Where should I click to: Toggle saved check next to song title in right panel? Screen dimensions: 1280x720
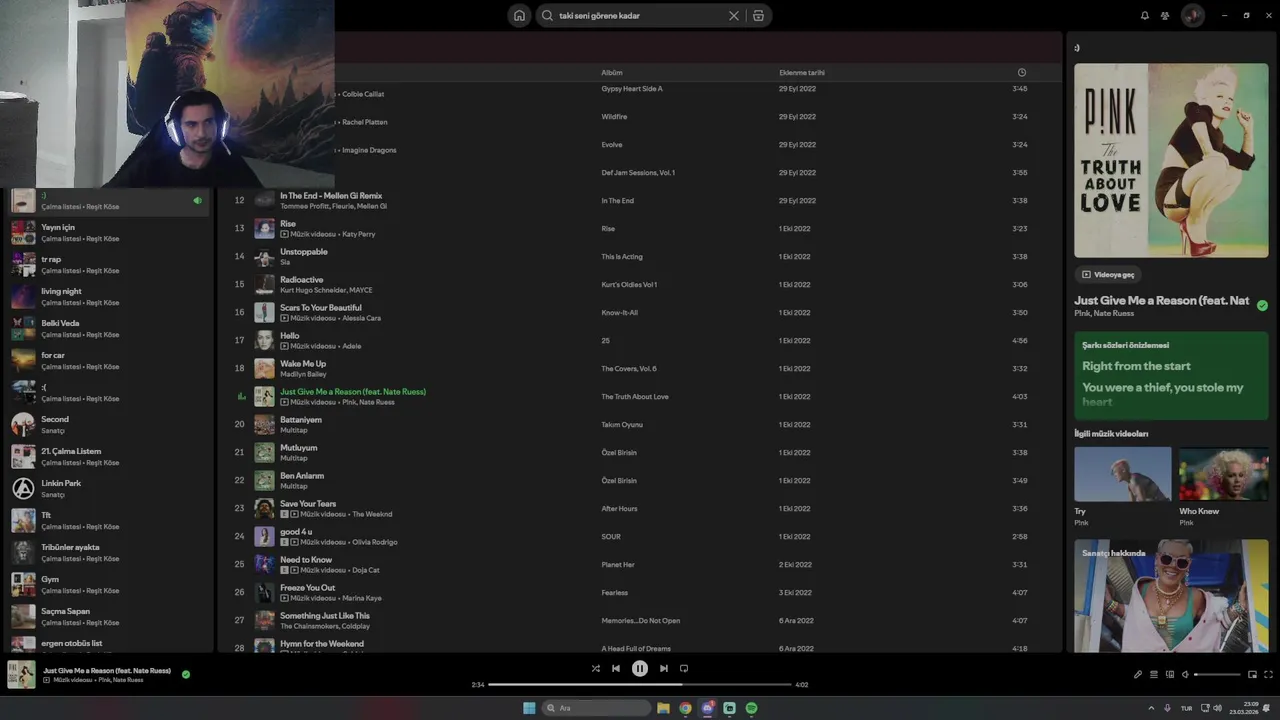click(x=1262, y=305)
